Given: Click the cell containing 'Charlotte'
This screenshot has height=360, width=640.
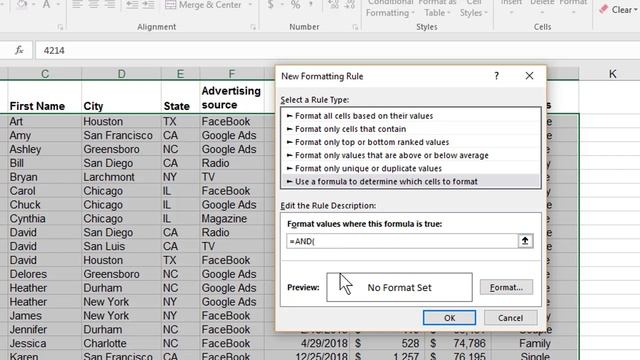Looking at the screenshot, I should tap(122, 344).
